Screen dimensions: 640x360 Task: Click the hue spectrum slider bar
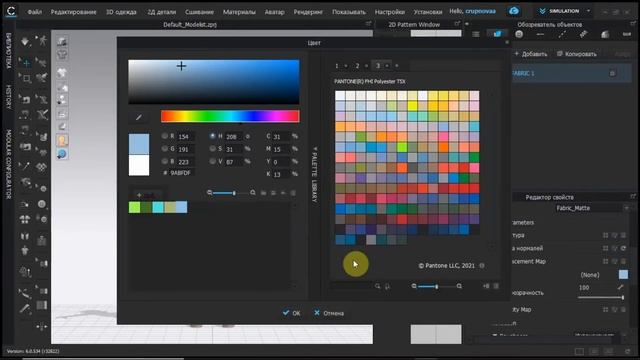(230, 116)
